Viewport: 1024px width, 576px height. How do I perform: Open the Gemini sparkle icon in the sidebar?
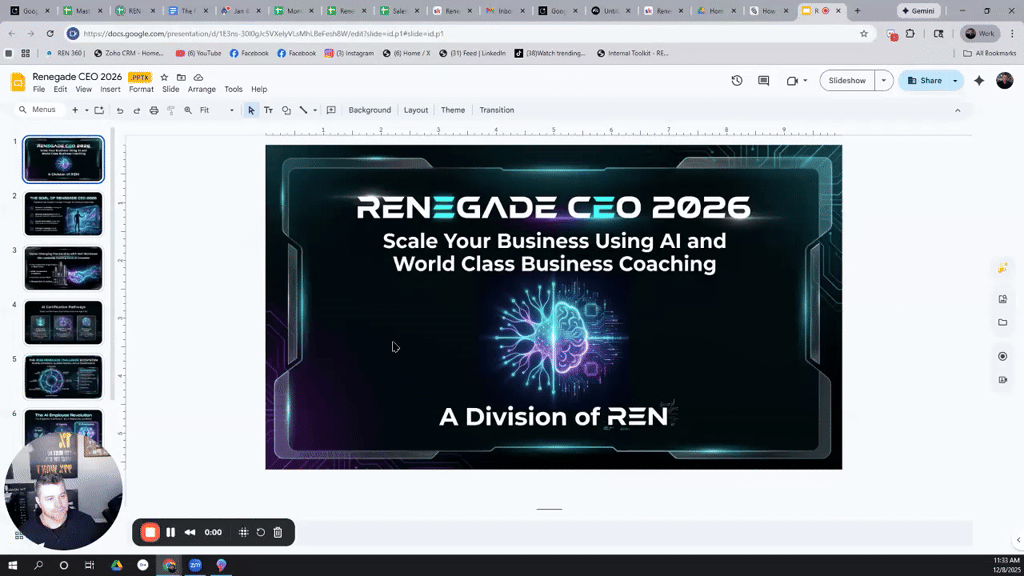(x=1003, y=267)
